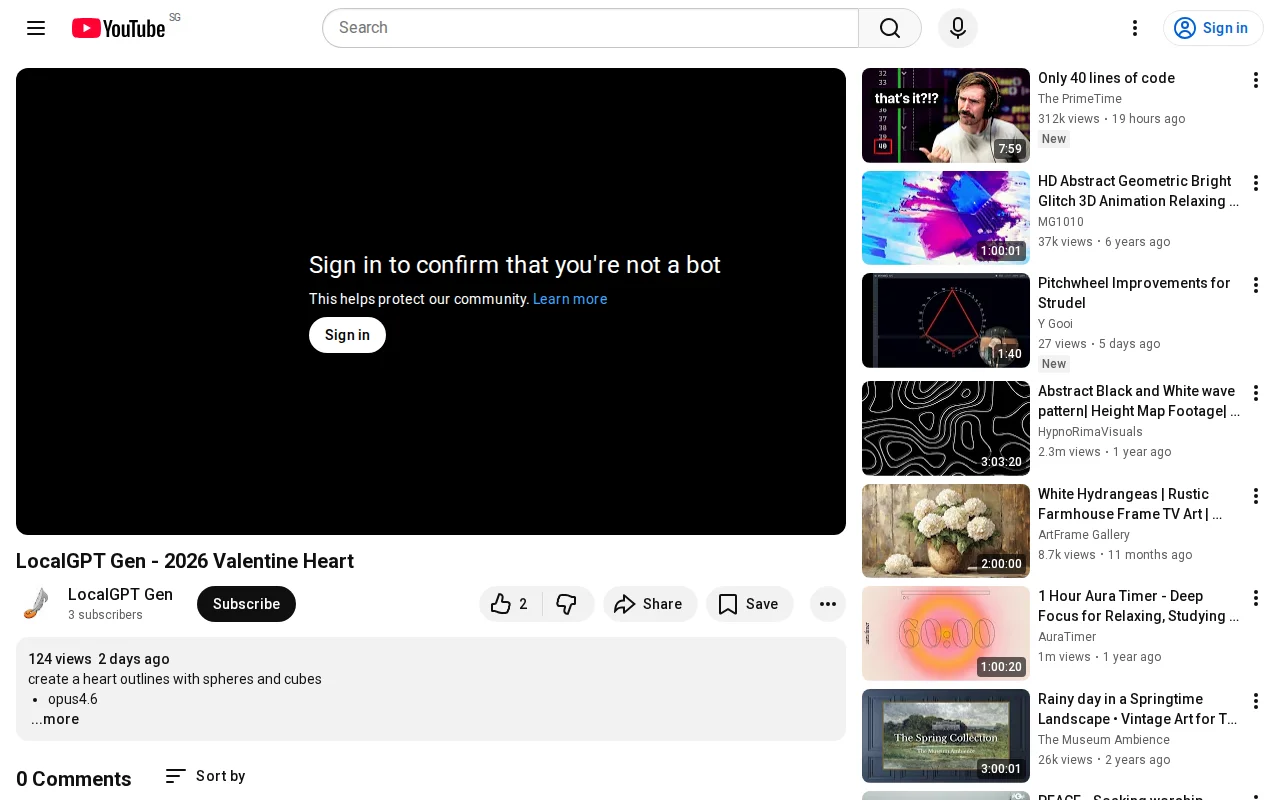Open 'White Hydrangeas | Rustic Farmhouse' title

click(x=1130, y=504)
